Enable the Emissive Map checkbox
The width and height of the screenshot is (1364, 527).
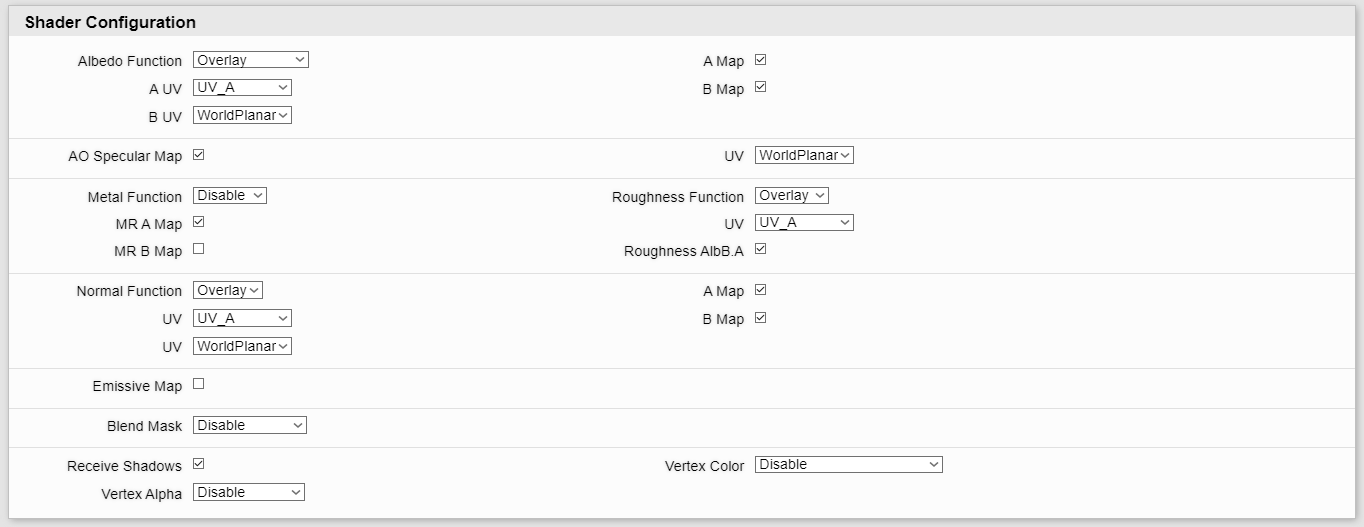[x=198, y=384]
